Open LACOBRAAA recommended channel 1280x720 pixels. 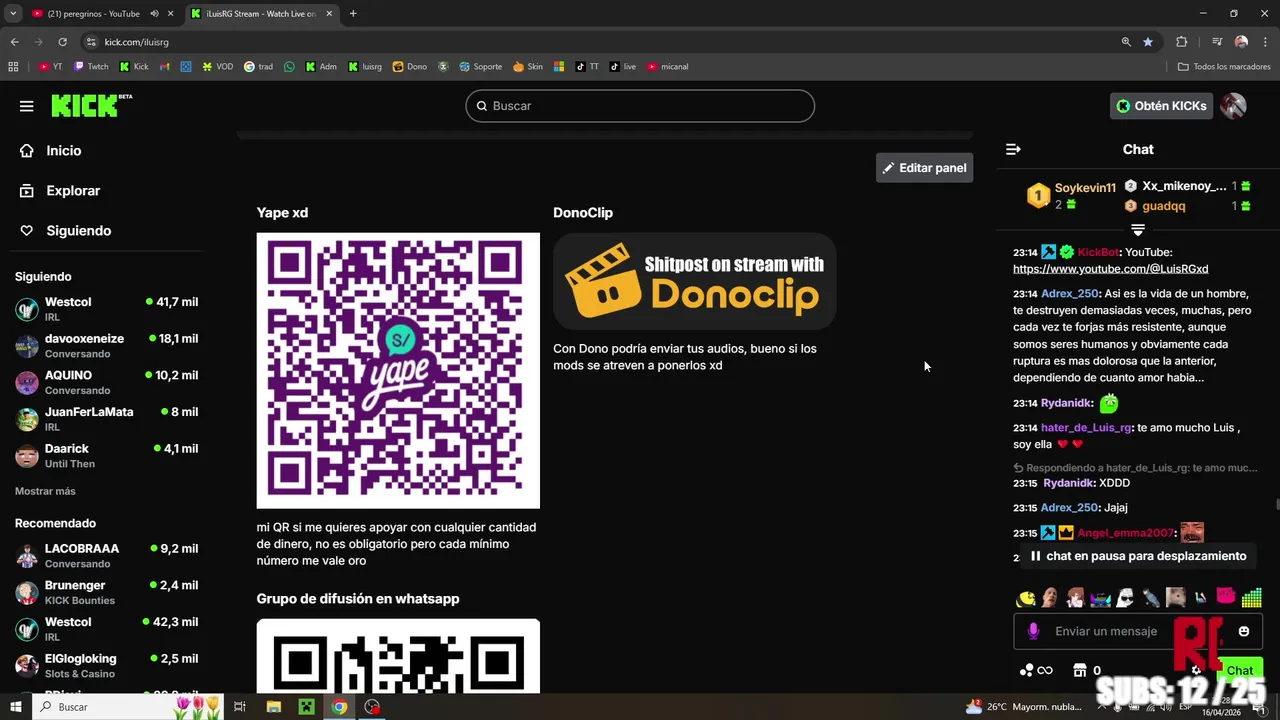(106, 555)
